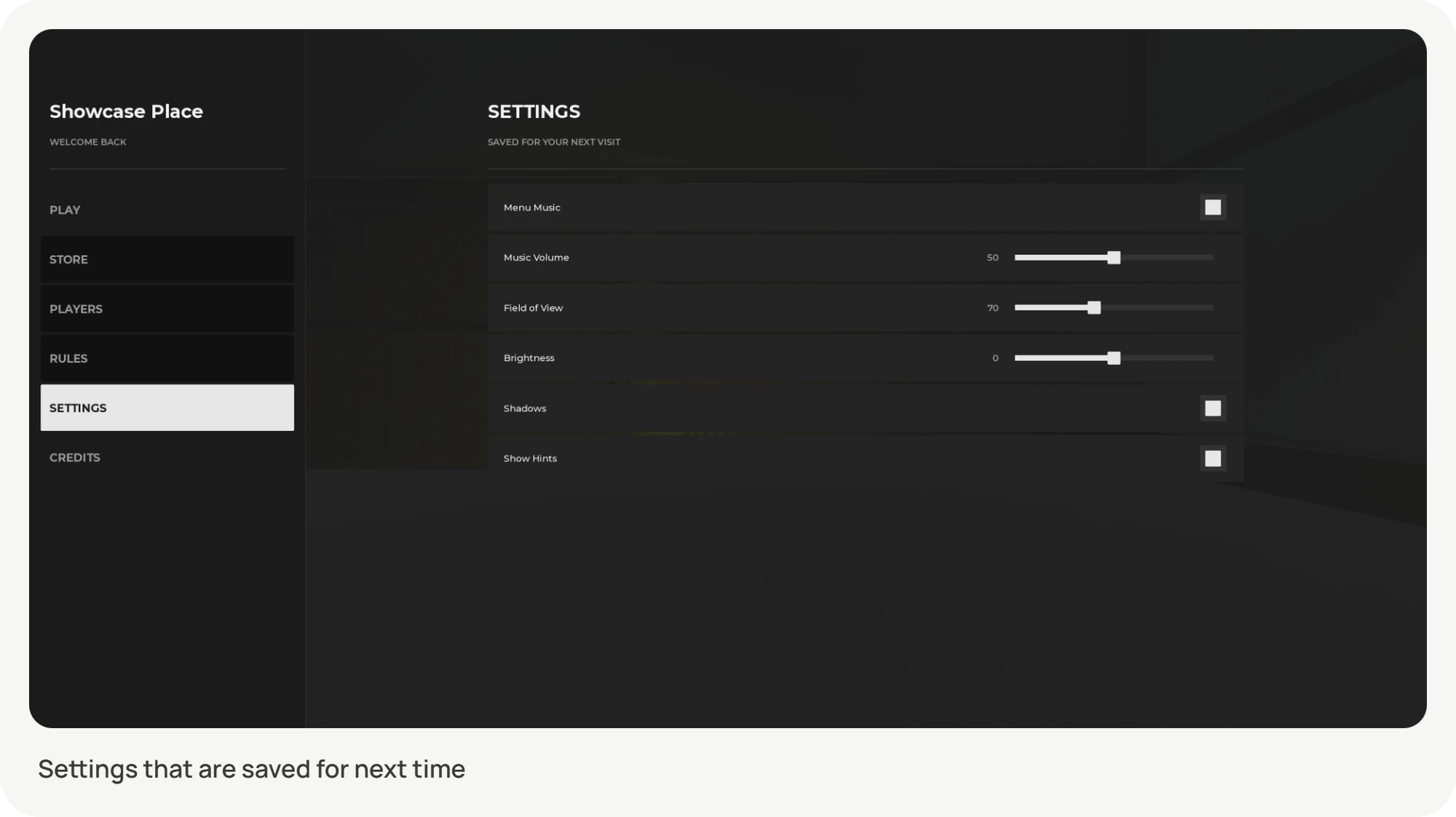1456x817 pixels.
Task: Click SAVED FOR YOUR NEXT VISIT text
Action: (x=554, y=142)
